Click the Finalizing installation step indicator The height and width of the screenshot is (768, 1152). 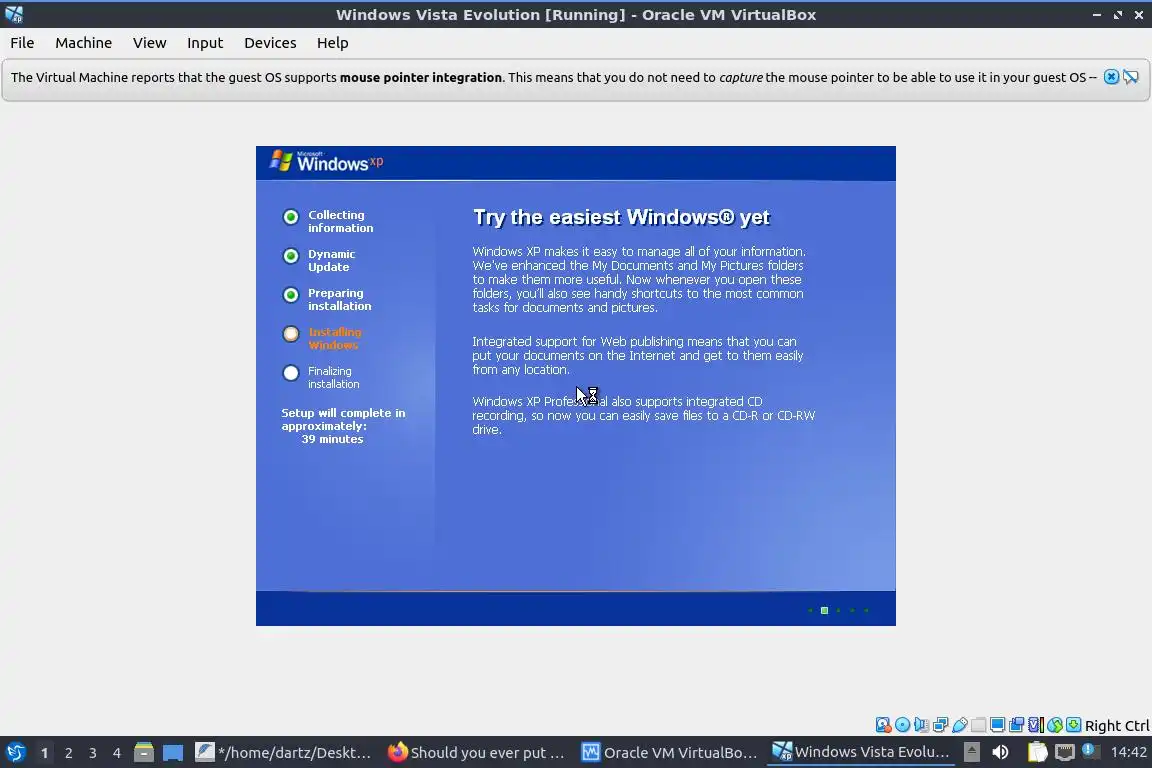point(291,373)
